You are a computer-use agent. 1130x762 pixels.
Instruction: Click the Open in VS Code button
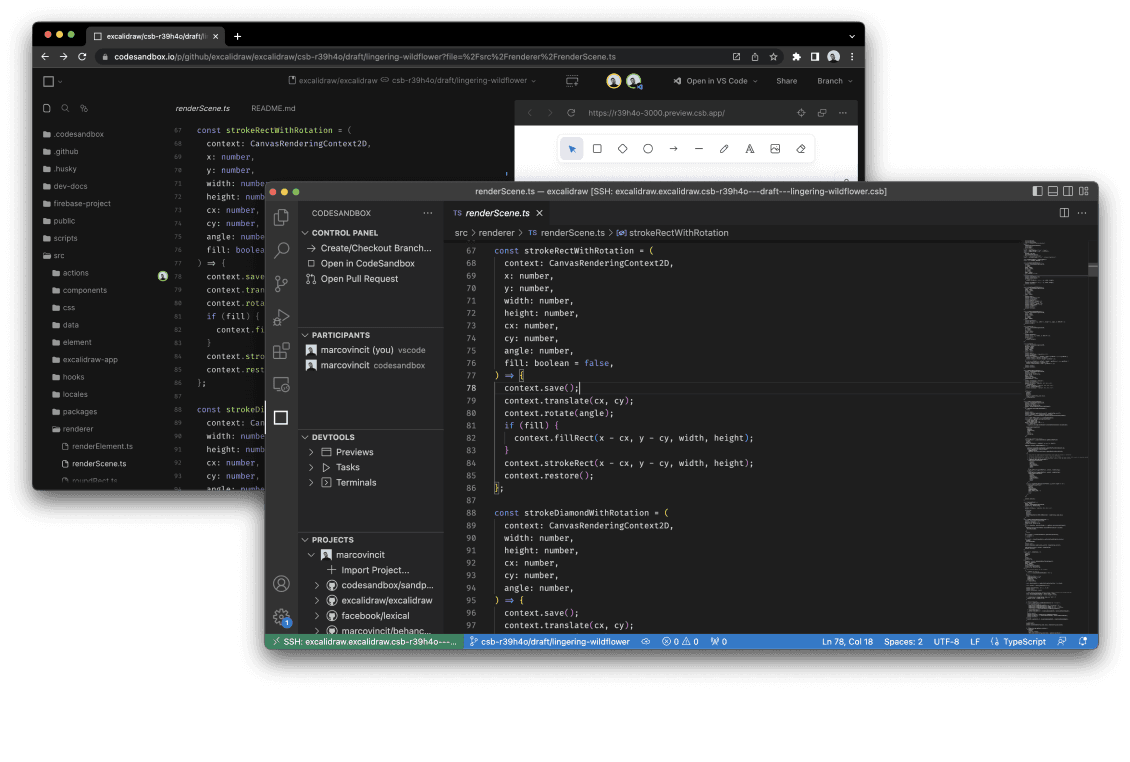714,81
